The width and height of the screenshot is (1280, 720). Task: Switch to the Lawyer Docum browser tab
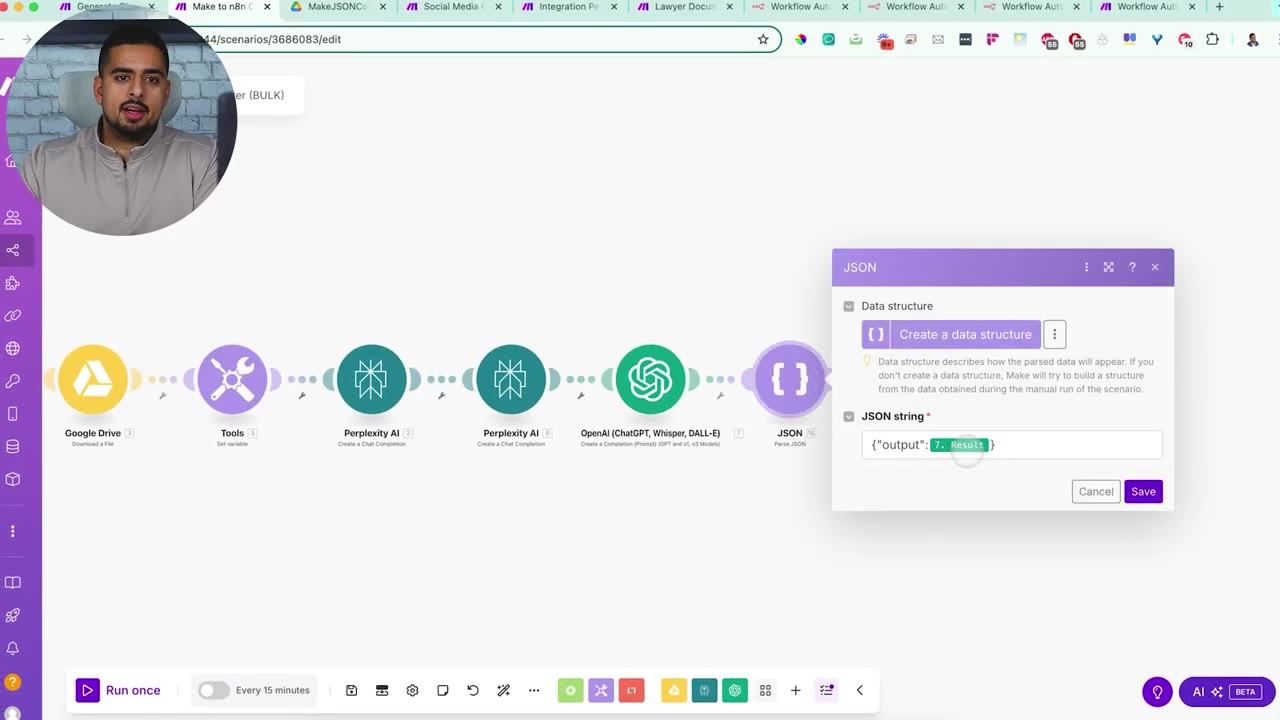[x=685, y=7]
